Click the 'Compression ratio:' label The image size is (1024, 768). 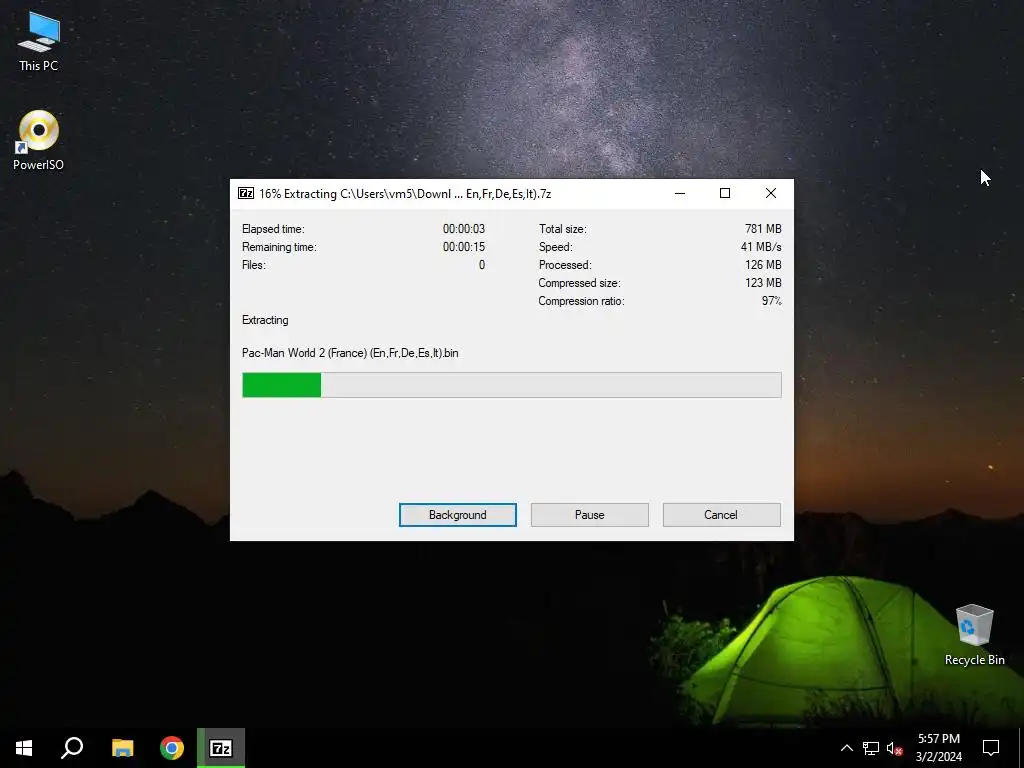[x=581, y=301]
